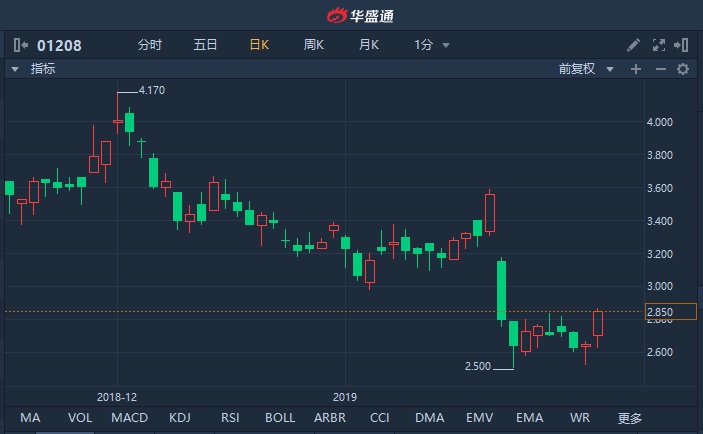Image resolution: width=703 pixels, height=434 pixels.
Task: Show the RSI indicator
Action: (x=230, y=418)
